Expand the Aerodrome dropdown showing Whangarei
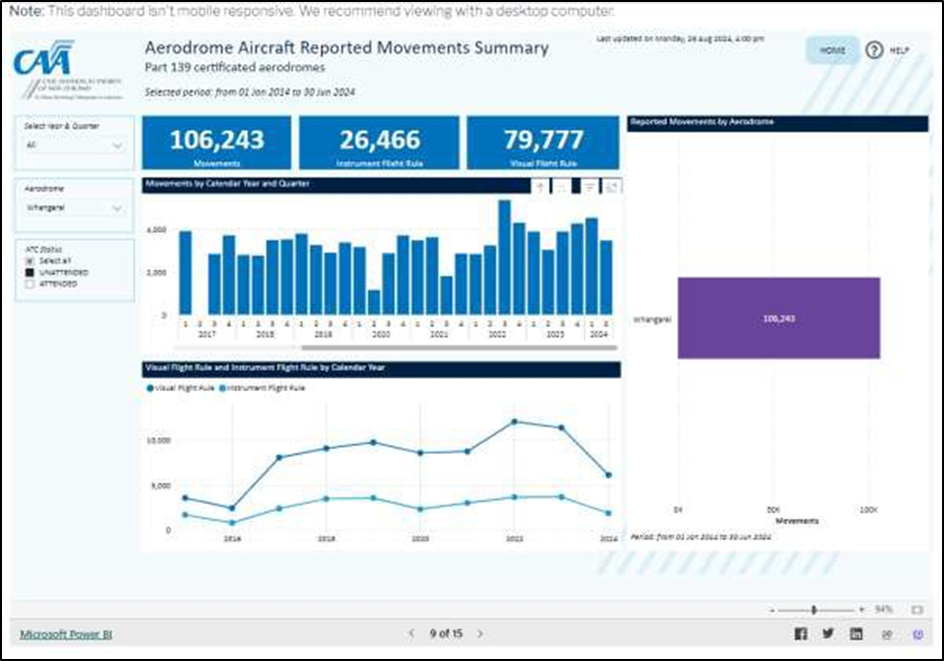Image resolution: width=944 pixels, height=661 pixels. [75, 208]
